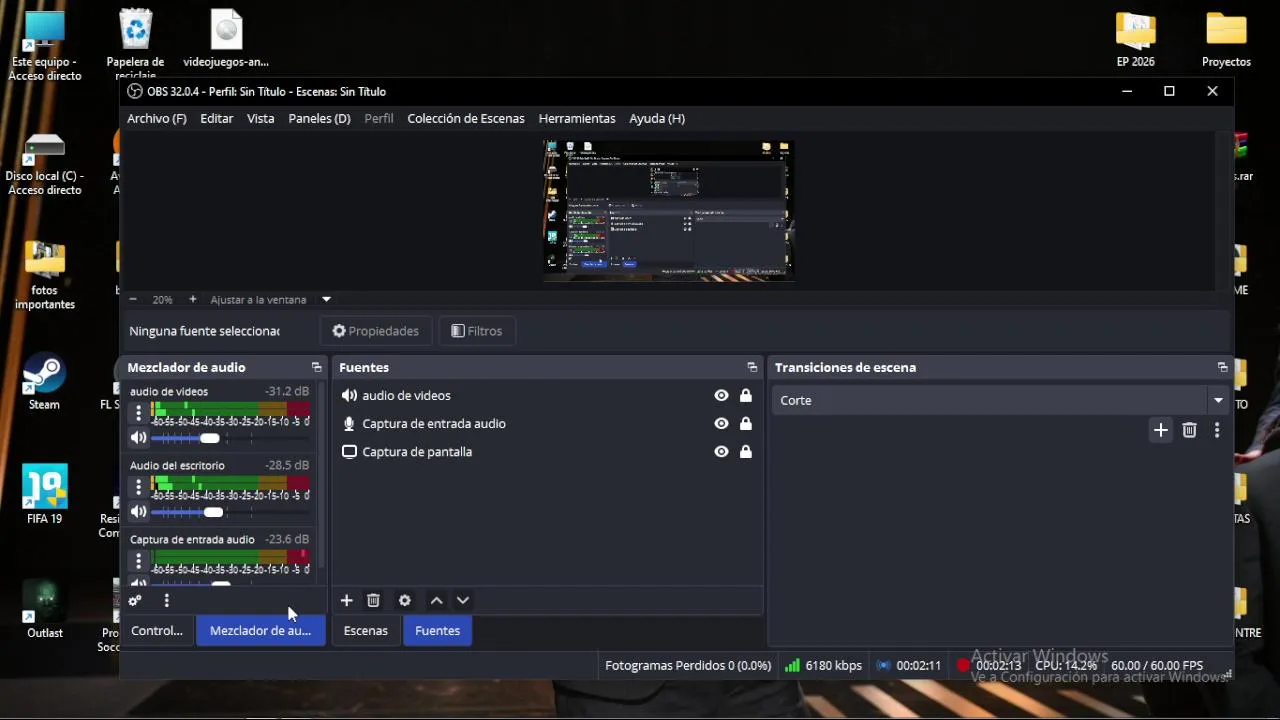Image resolution: width=1280 pixels, height=720 pixels.
Task: Click the 6180 kbps bitrate status
Action: click(823, 665)
